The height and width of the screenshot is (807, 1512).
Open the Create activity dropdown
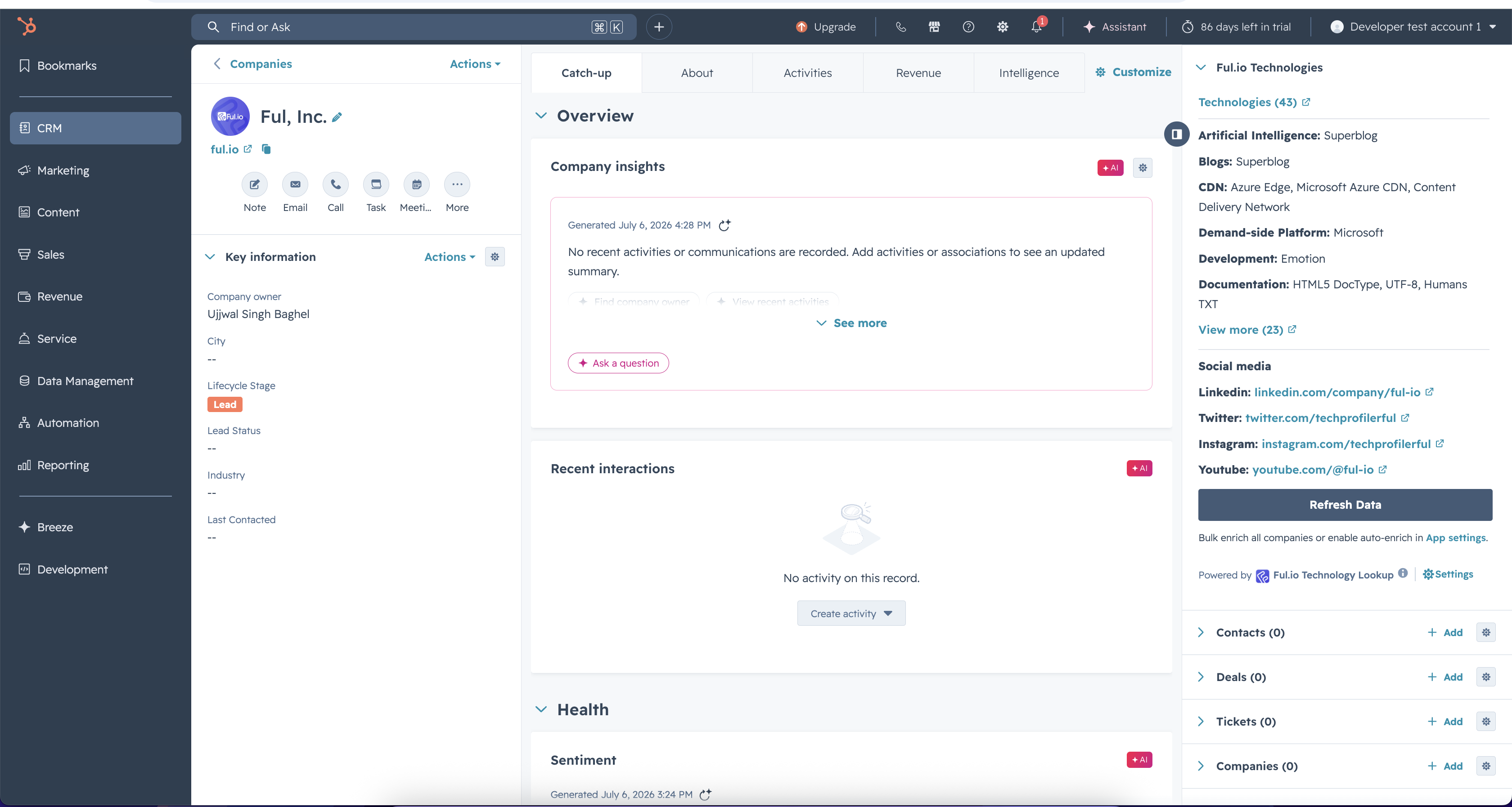point(851,613)
